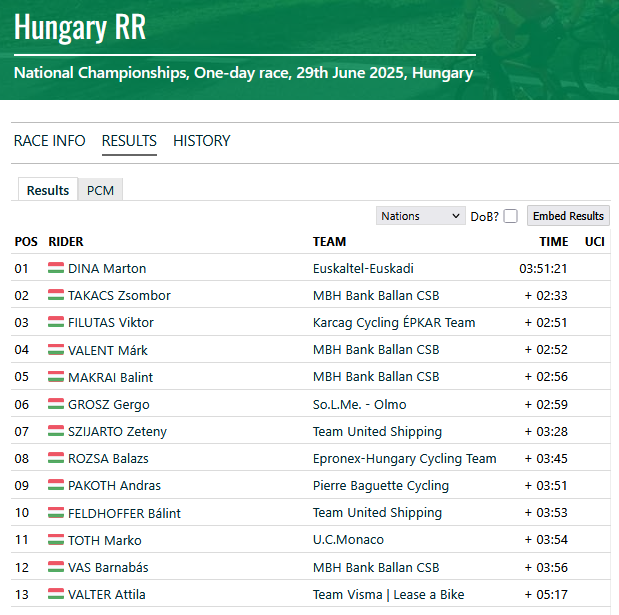Open Team United Shipping in FELDHOFFER row

[377, 512]
